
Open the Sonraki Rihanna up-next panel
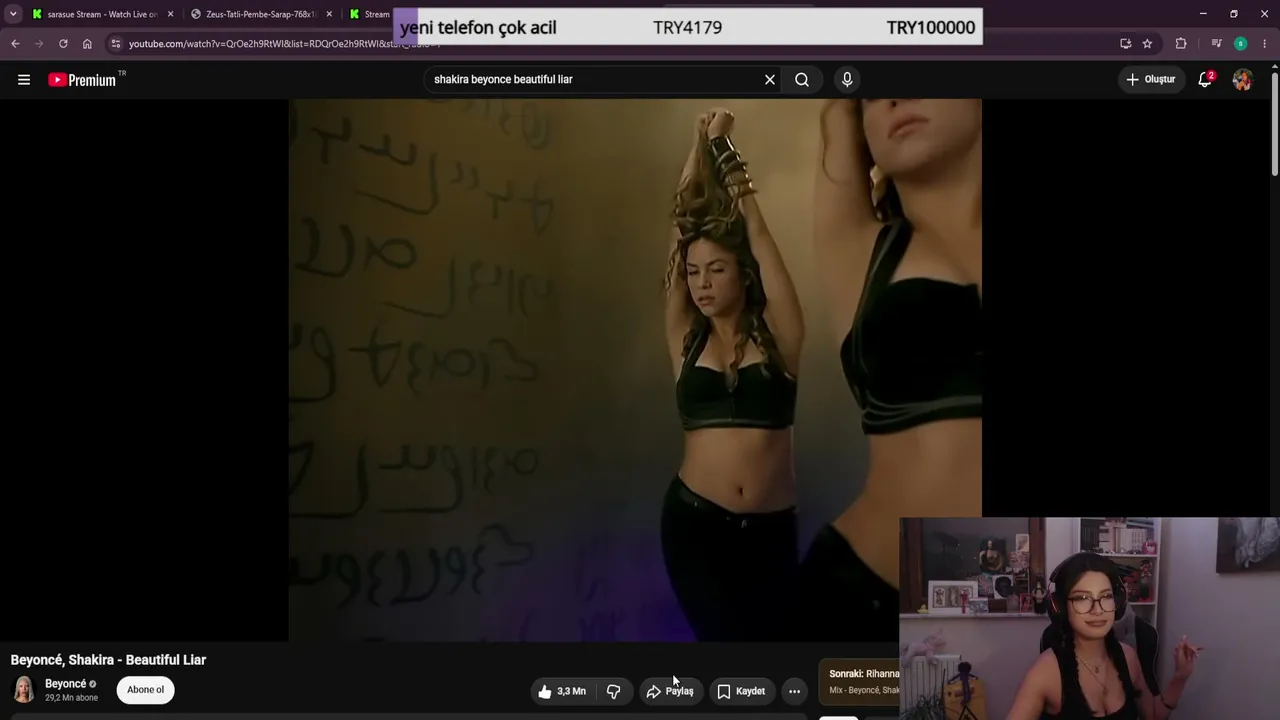click(859, 682)
